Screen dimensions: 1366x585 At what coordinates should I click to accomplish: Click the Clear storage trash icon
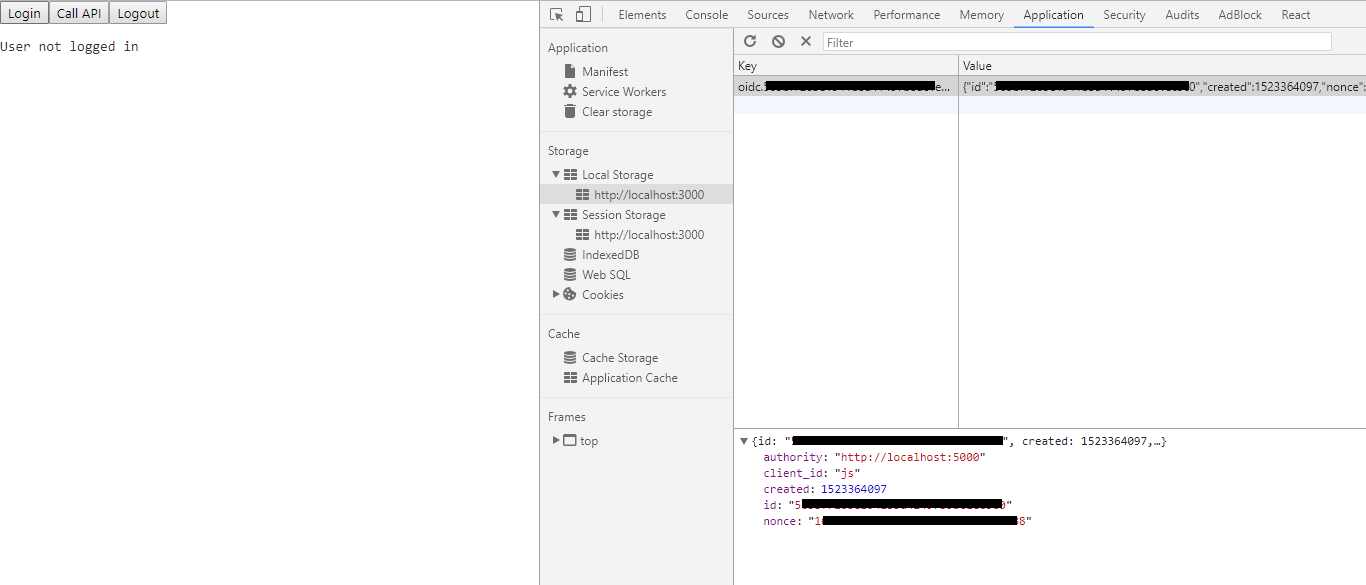(570, 111)
